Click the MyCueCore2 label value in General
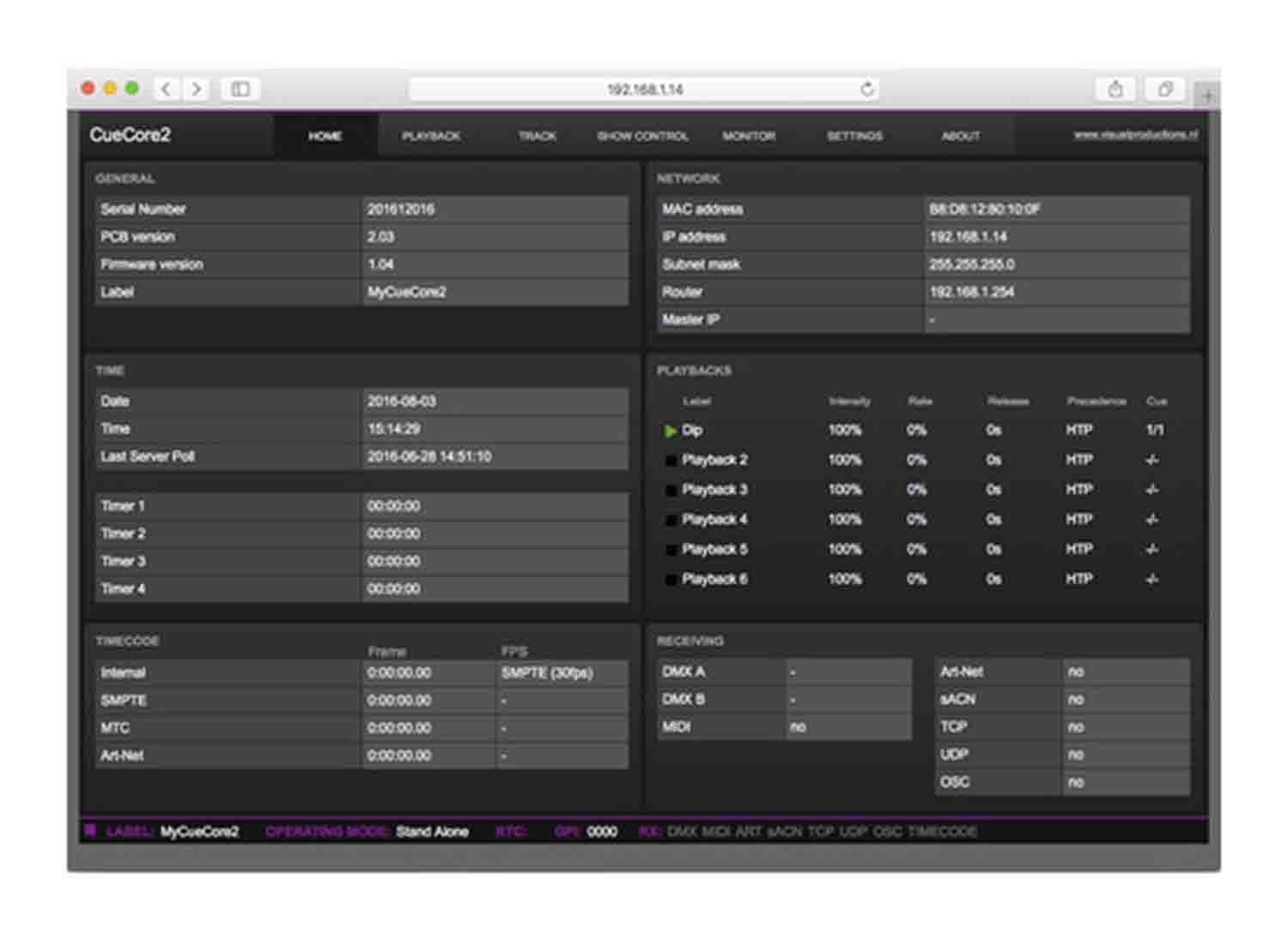 tap(407, 292)
